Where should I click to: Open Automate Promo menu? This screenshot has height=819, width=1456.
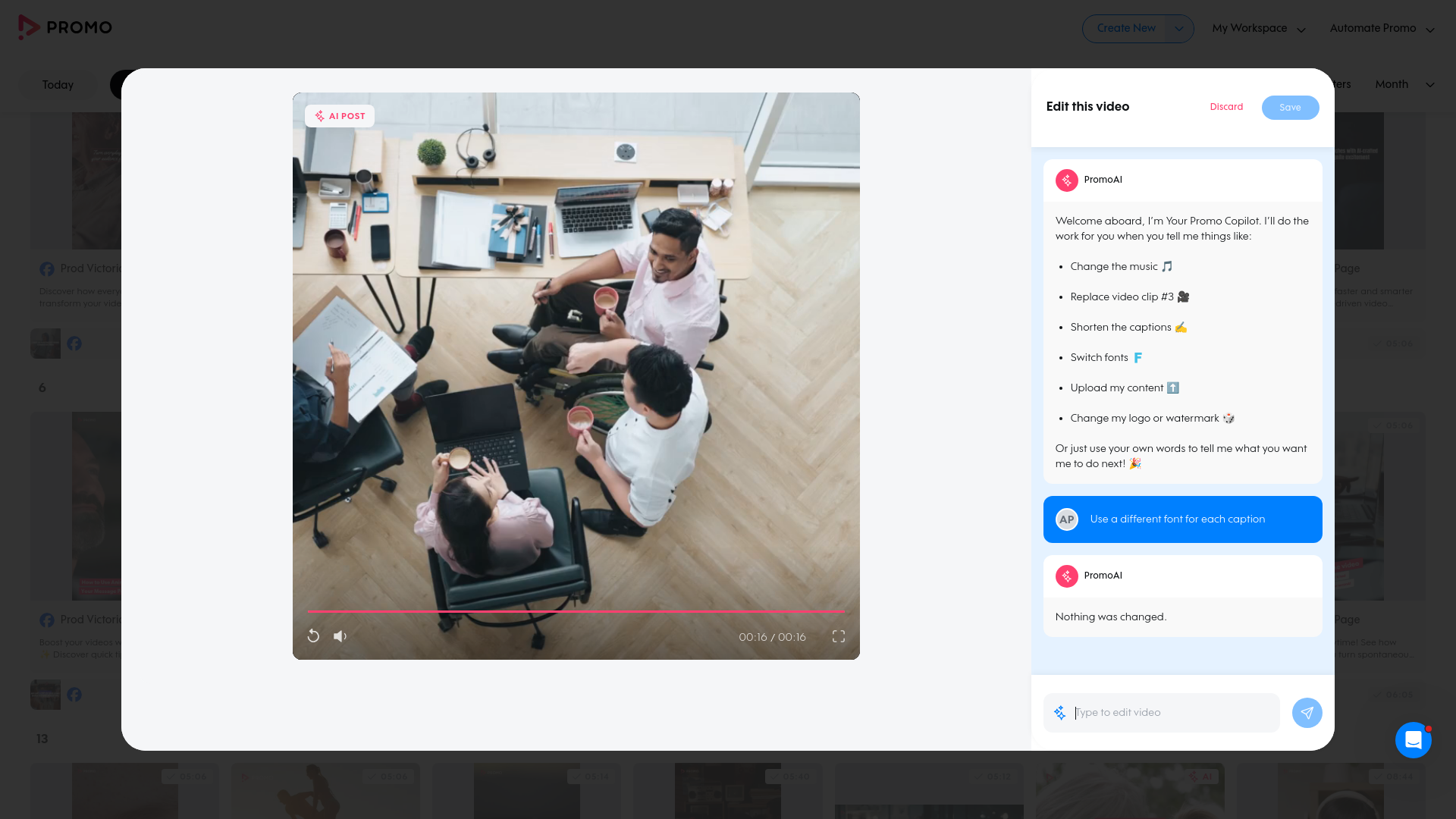(x=1382, y=29)
